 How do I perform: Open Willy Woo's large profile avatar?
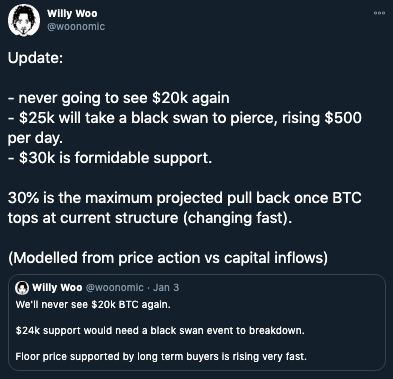click(24, 21)
